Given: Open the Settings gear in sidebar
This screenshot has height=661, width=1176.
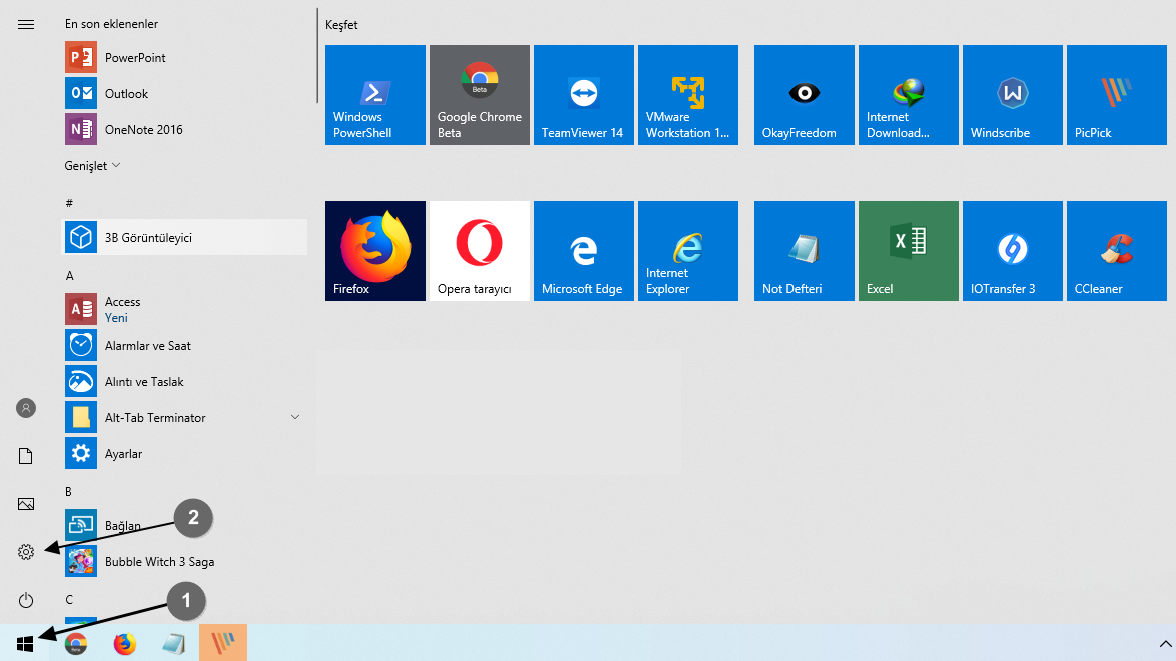Looking at the screenshot, I should [26, 552].
